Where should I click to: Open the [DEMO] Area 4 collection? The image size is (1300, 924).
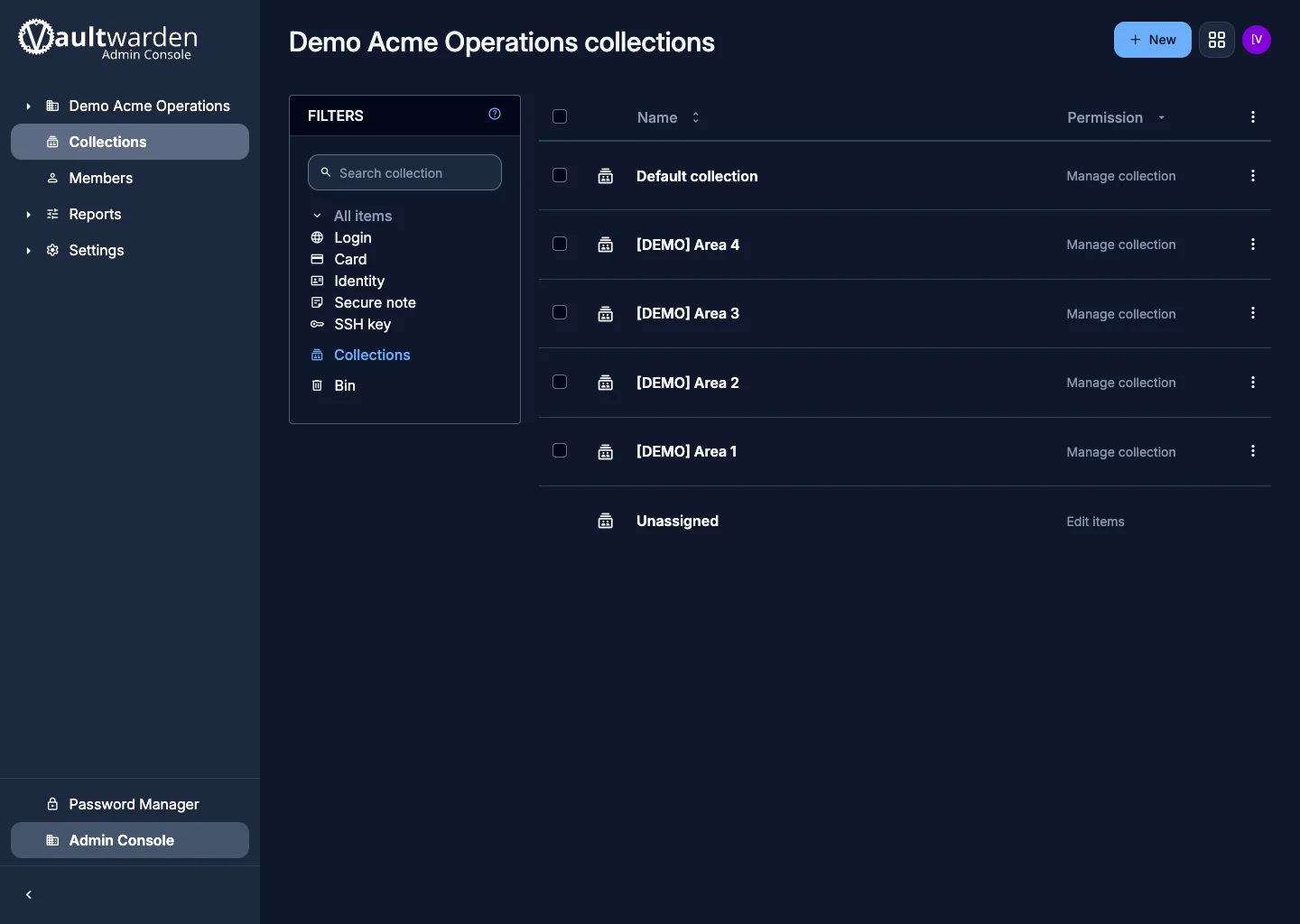tap(688, 245)
